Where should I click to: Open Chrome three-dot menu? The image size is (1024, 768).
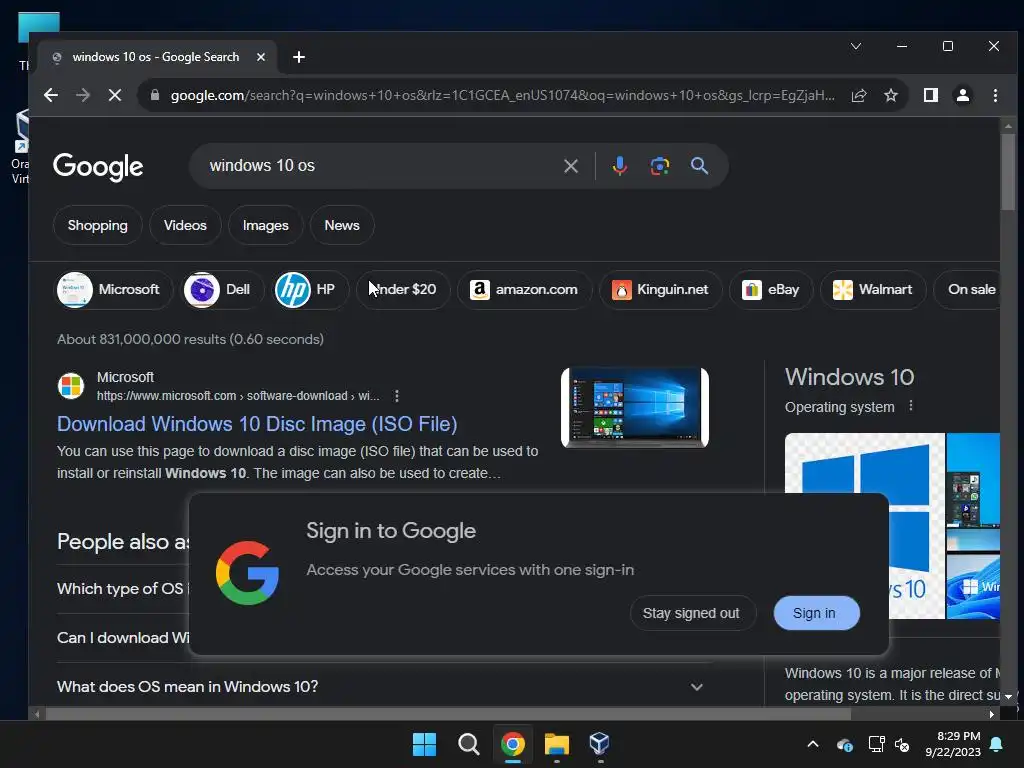click(995, 95)
